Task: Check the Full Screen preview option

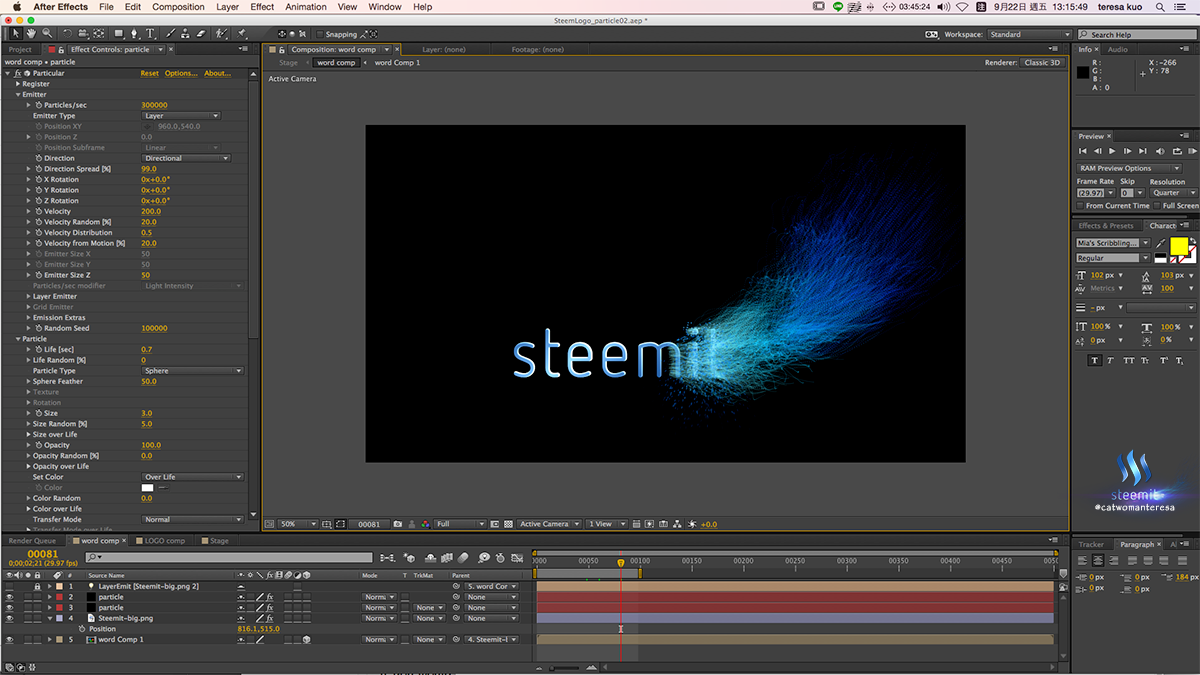Action: [x=1157, y=206]
